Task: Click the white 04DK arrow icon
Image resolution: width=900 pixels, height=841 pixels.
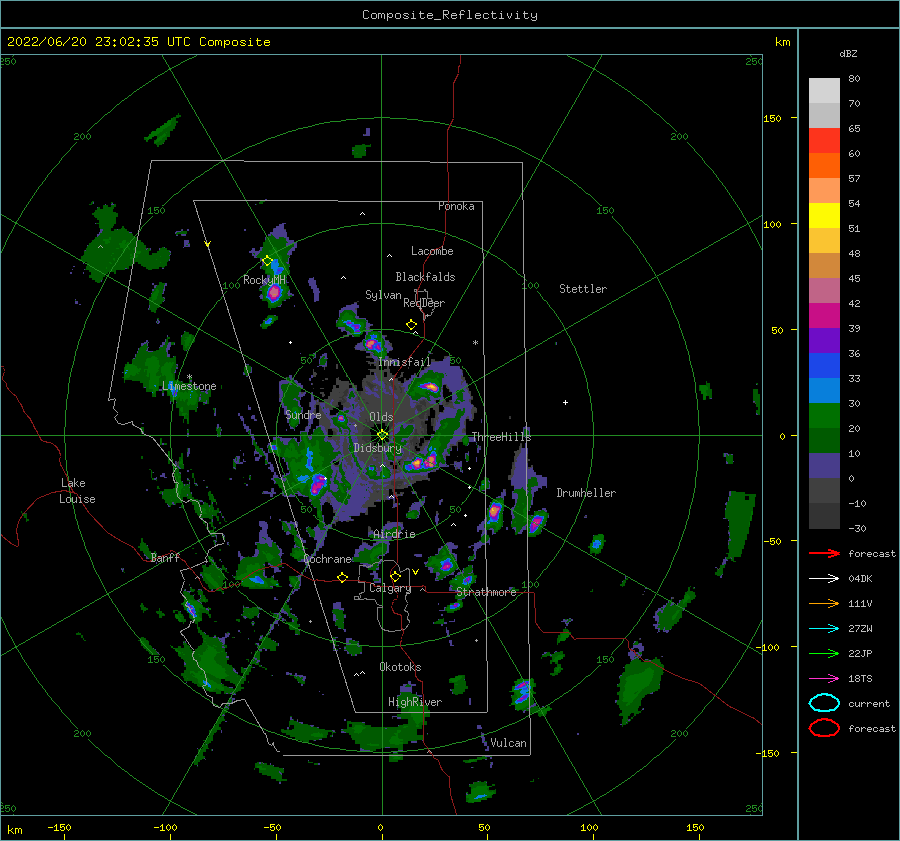Action: pos(824,578)
